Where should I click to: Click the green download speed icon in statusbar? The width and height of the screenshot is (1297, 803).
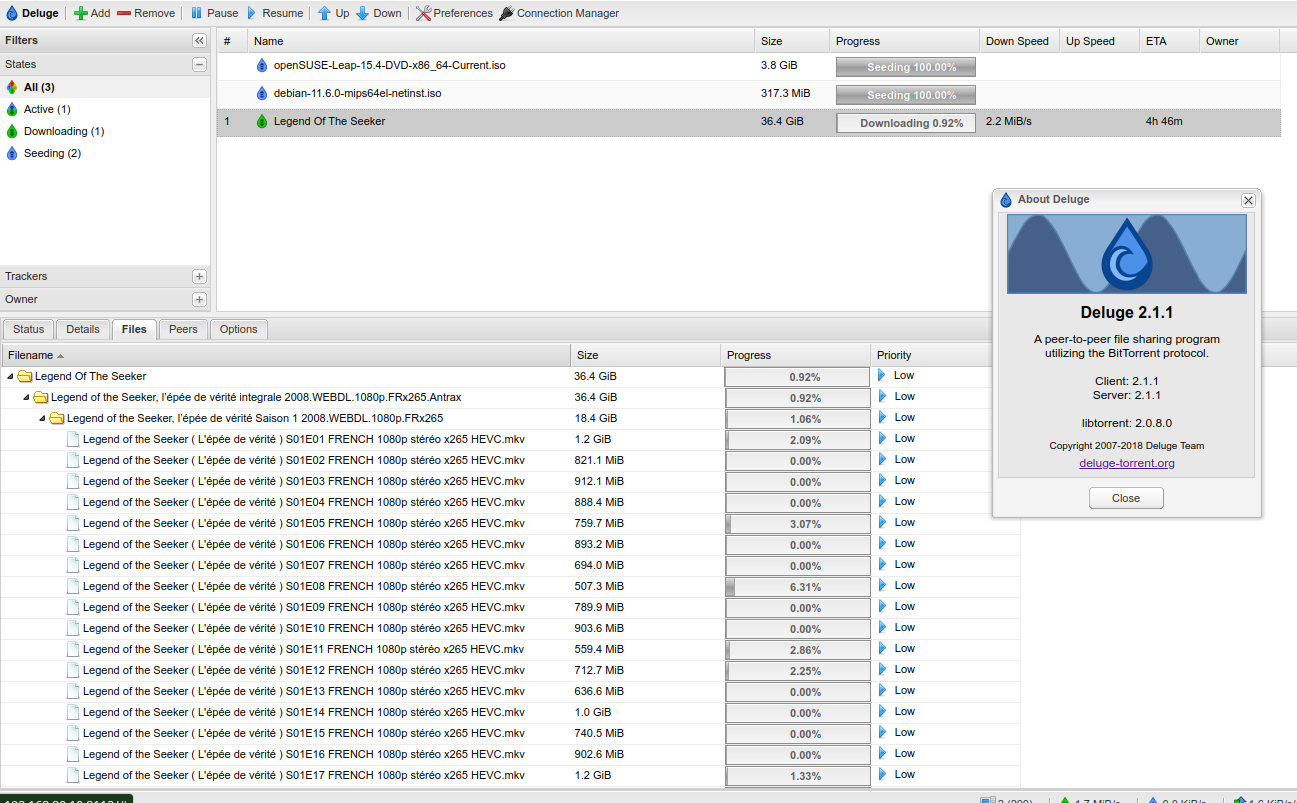[x=1065, y=799]
